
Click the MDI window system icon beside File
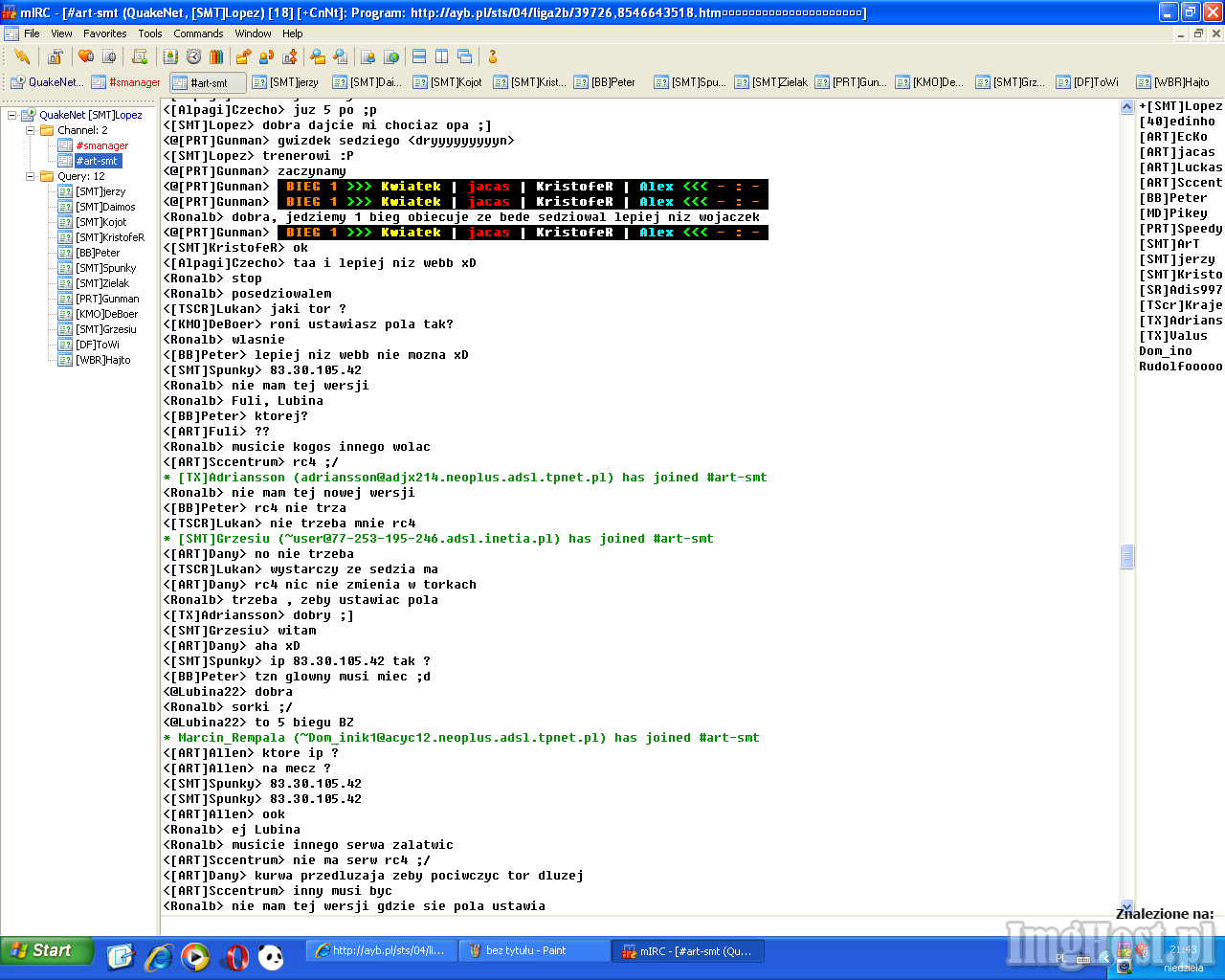pos(11,33)
